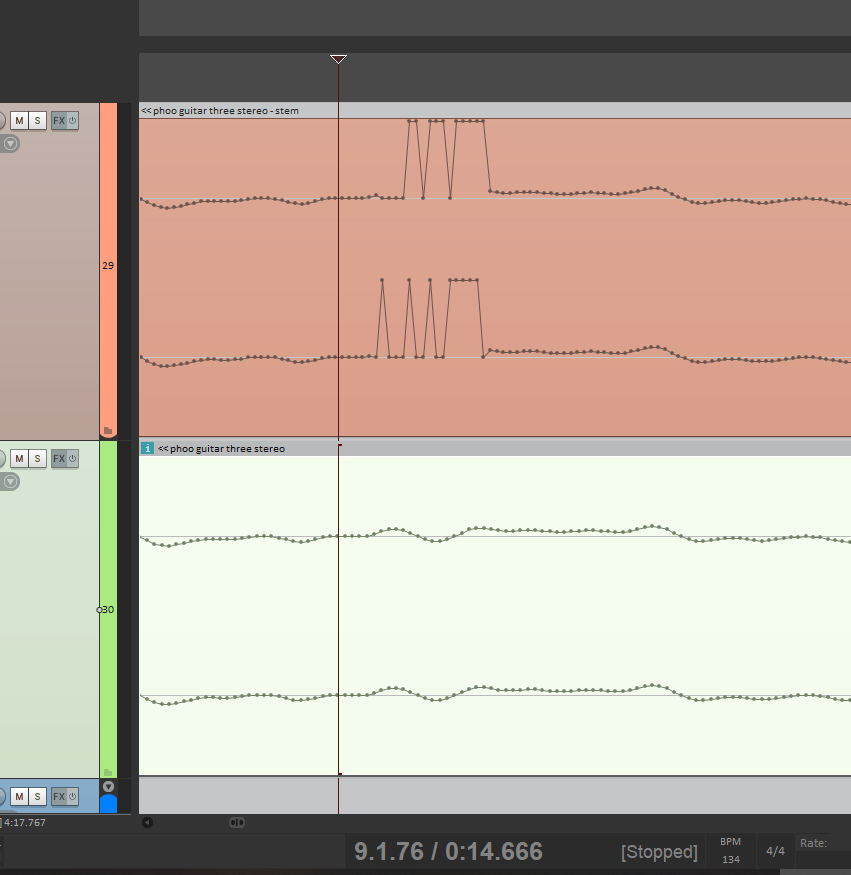
Task: Click the horizontal scrollbar left arrow
Action: pyautogui.click(x=147, y=823)
